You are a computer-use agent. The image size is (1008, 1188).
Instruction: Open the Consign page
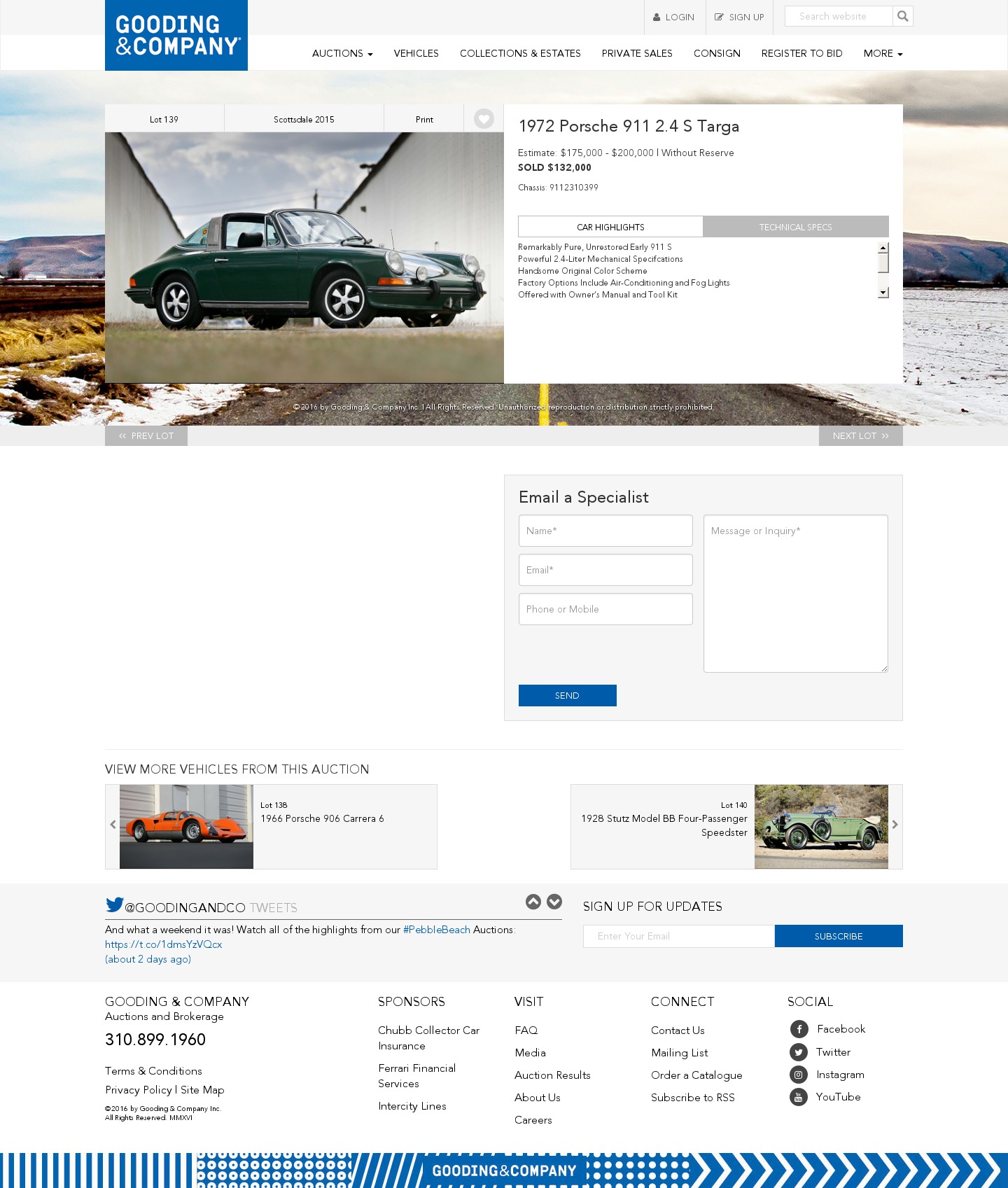click(x=717, y=53)
